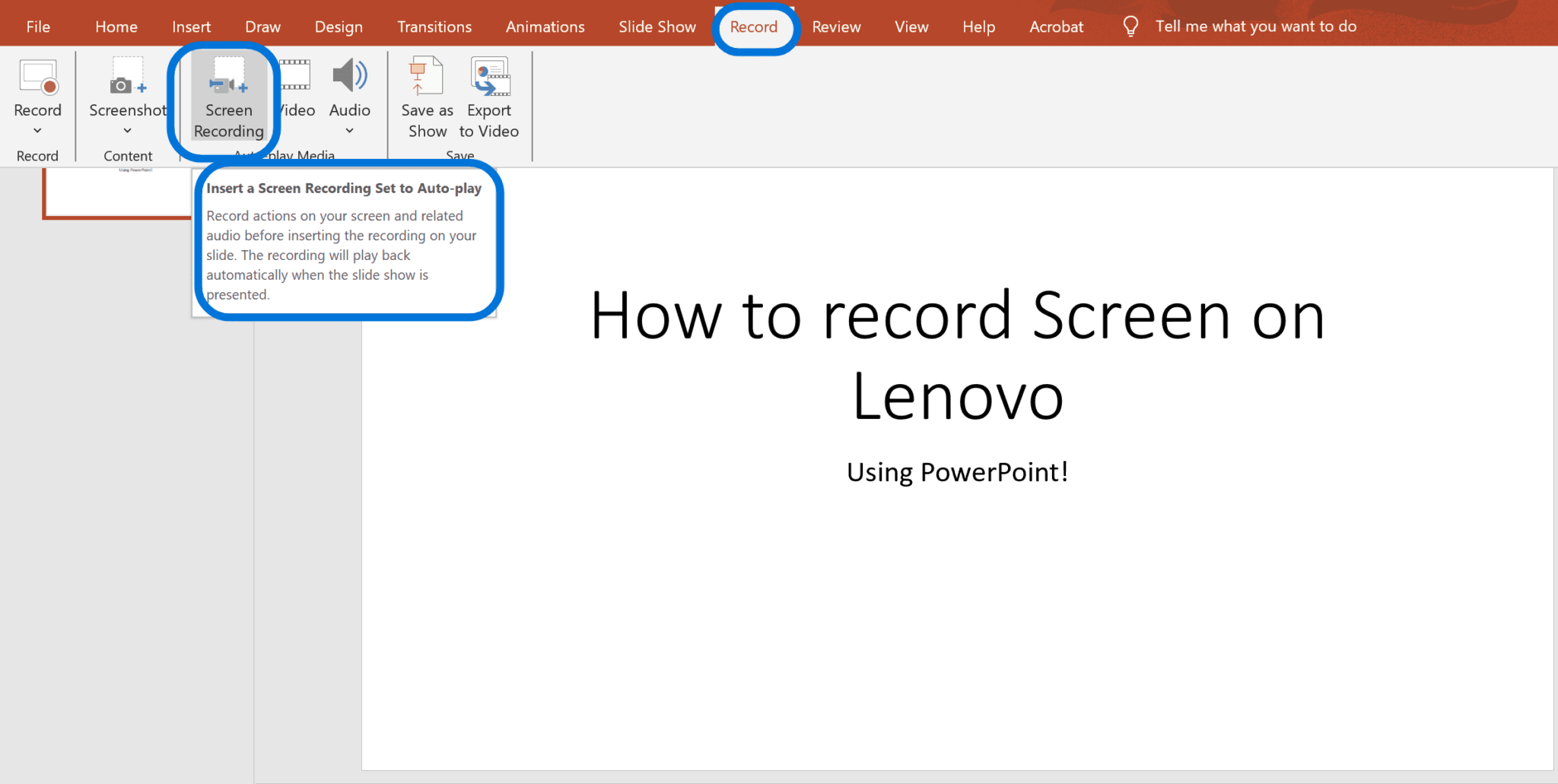Switch to the Slide Show tab
The image size is (1558, 784).
[657, 26]
